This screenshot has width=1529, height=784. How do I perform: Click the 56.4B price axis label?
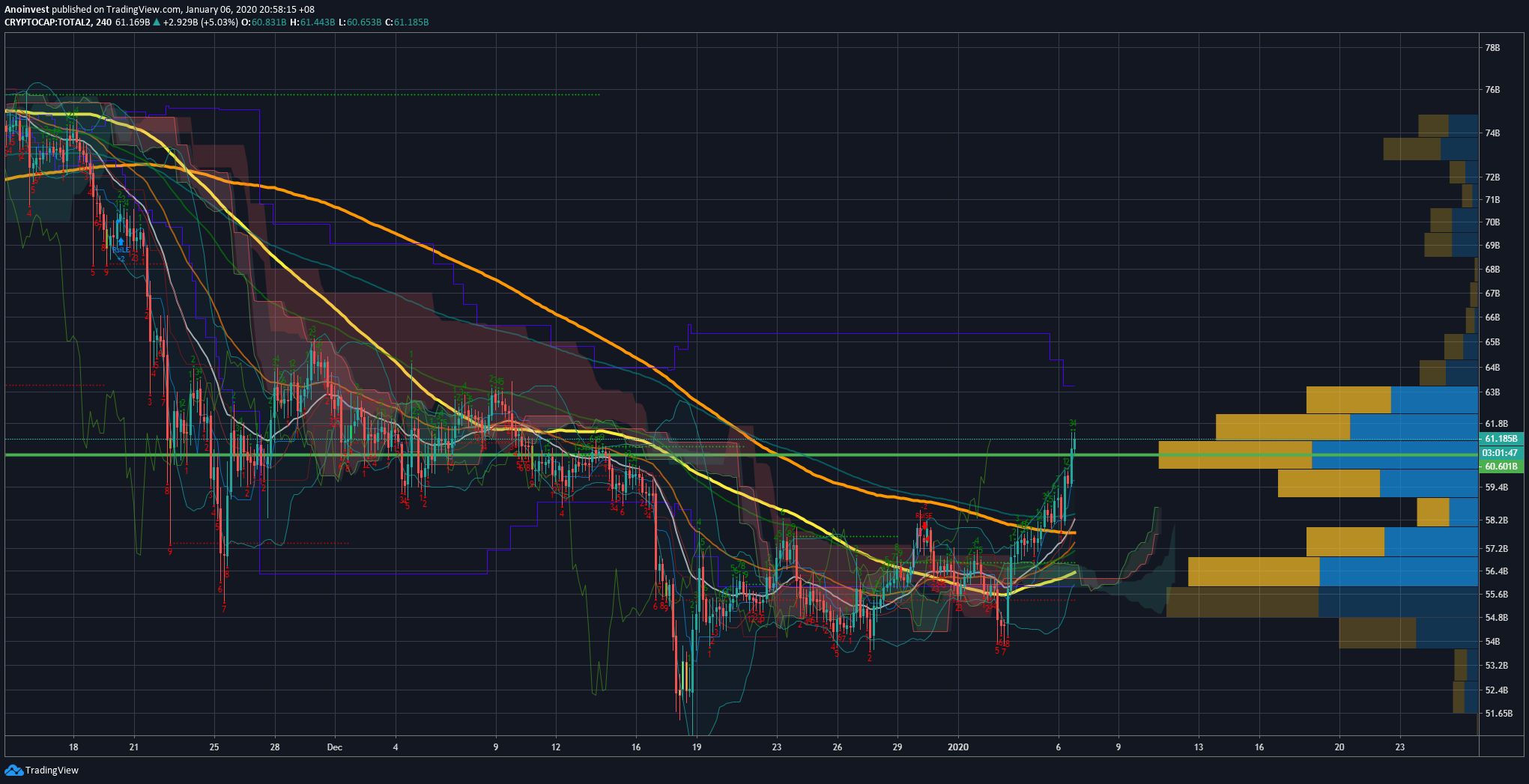tap(1496, 571)
